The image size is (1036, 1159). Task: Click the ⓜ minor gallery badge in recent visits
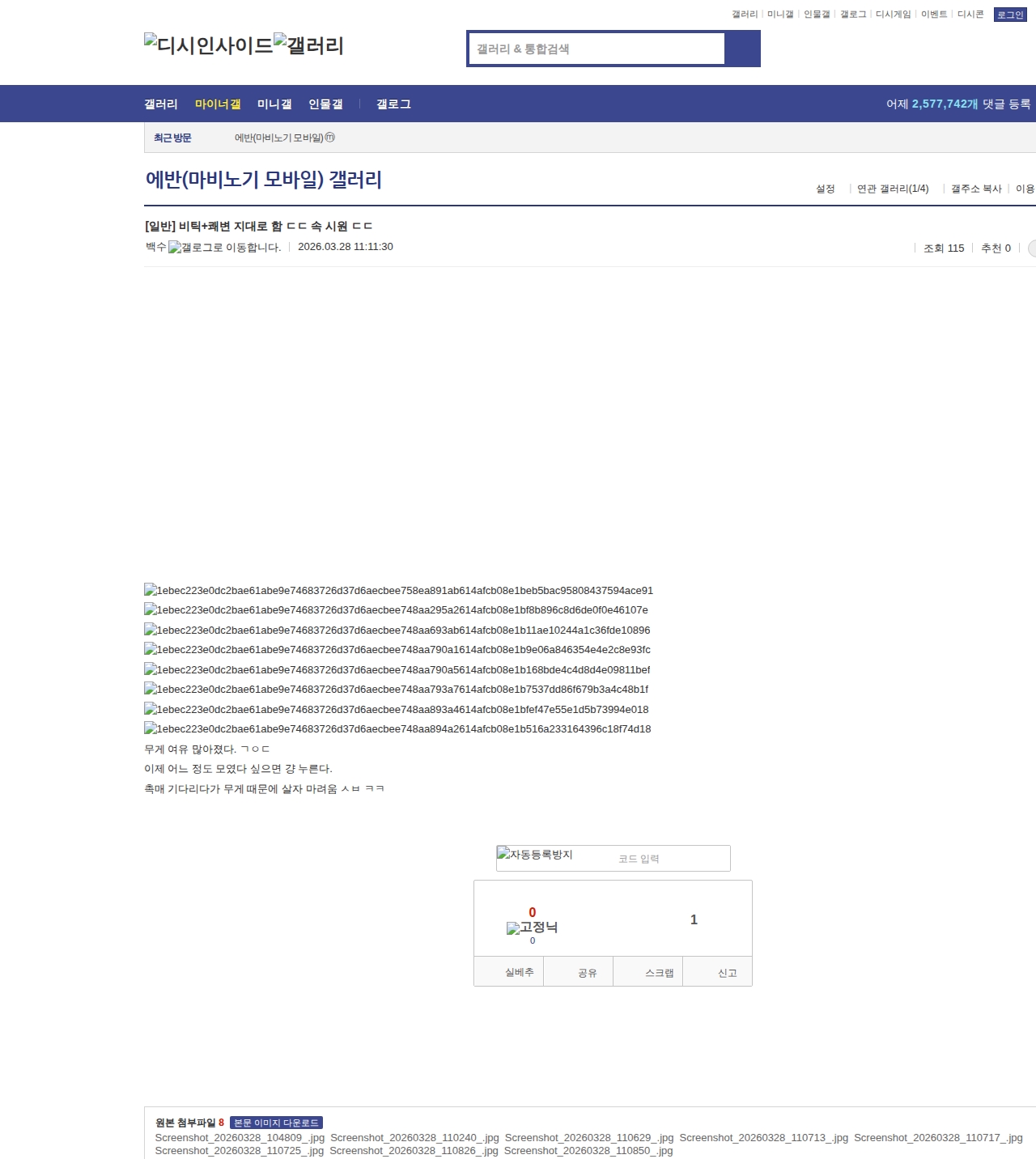click(330, 138)
